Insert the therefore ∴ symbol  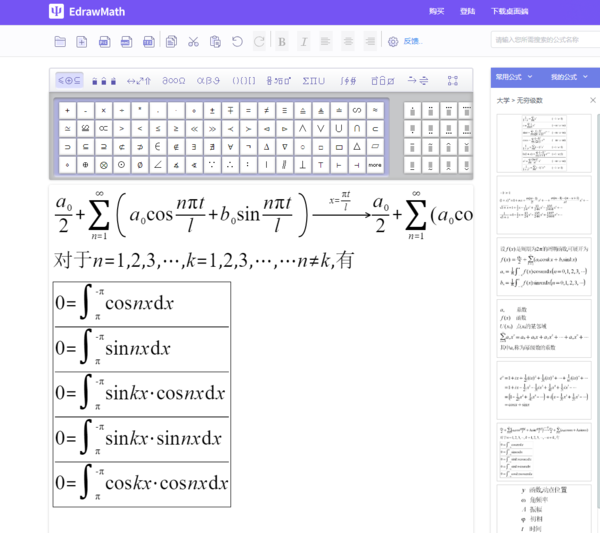coord(230,165)
